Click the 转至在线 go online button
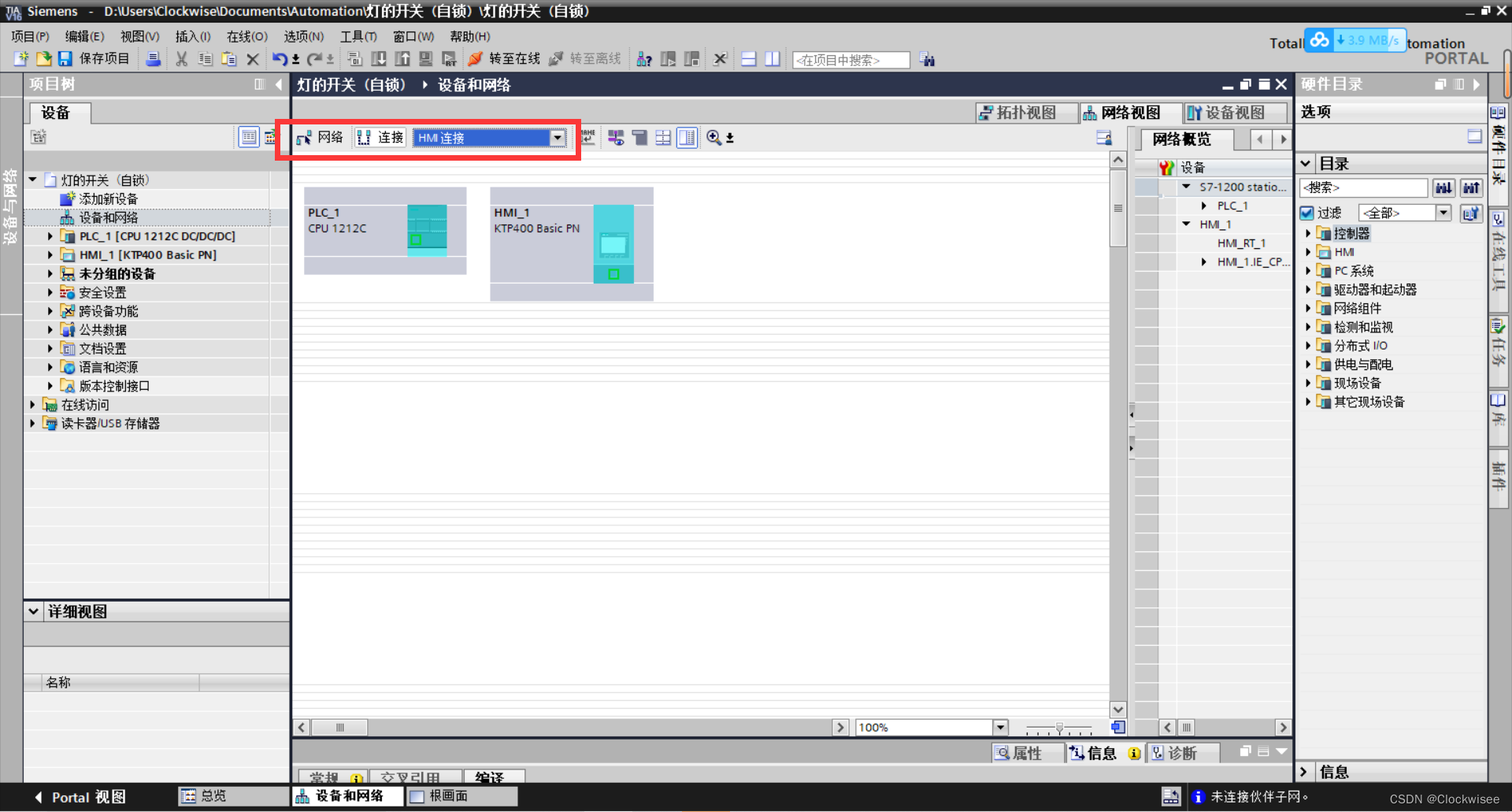1512x812 pixels. click(504, 59)
